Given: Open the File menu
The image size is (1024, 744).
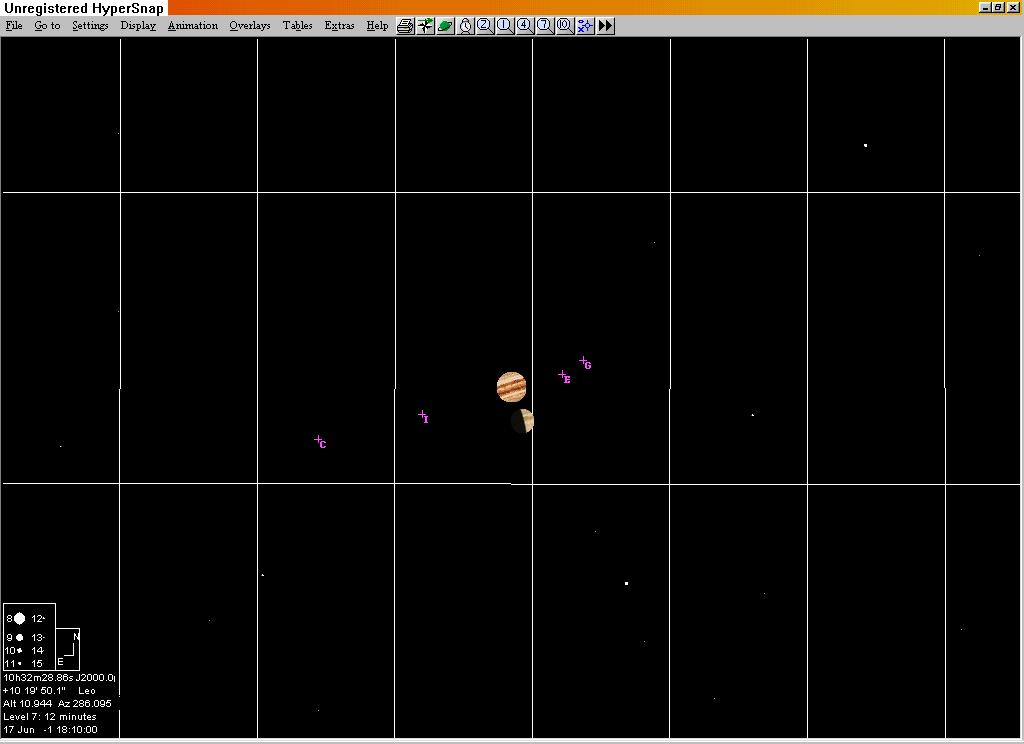Looking at the screenshot, I should click(x=14, y=26).
